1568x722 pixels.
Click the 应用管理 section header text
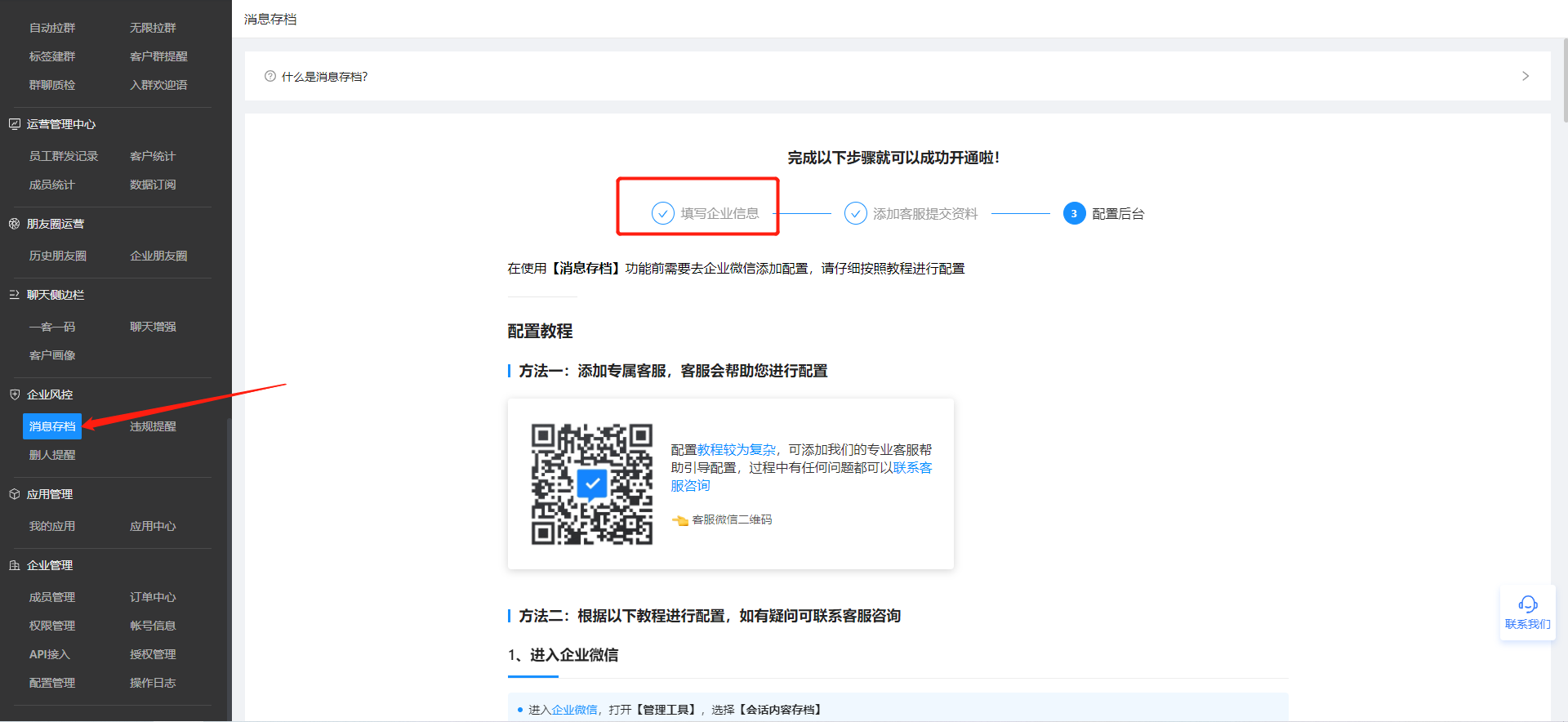click(50, 494)
